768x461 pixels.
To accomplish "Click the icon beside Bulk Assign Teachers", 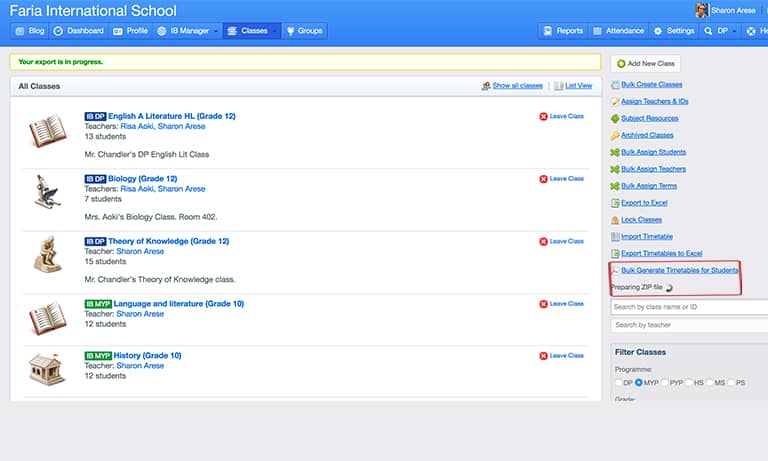I will click(615, 169).
